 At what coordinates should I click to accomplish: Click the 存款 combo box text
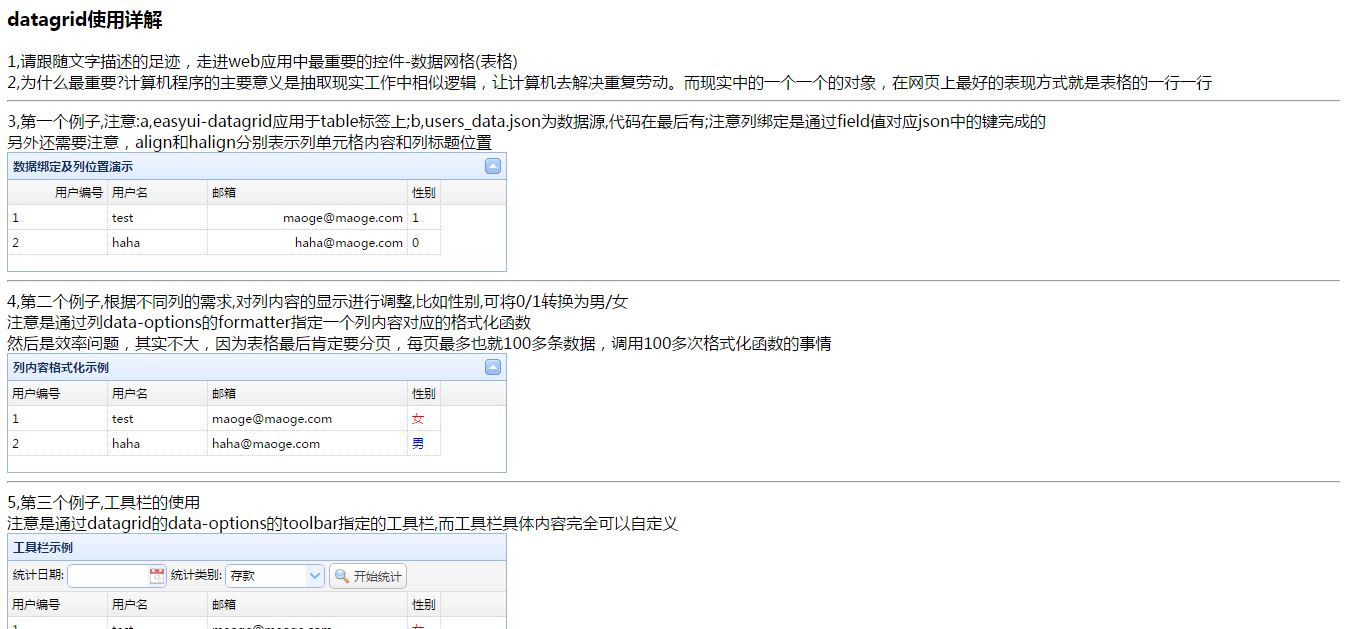[266, 576]
